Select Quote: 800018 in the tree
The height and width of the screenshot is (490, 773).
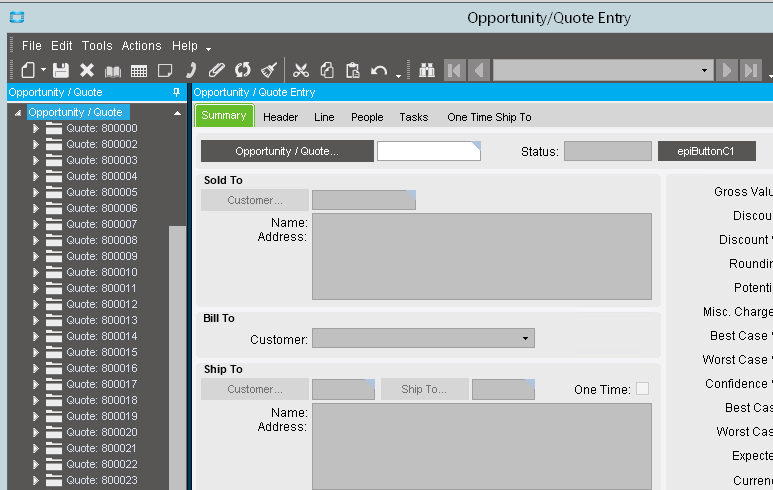click(x=102, y=400)
